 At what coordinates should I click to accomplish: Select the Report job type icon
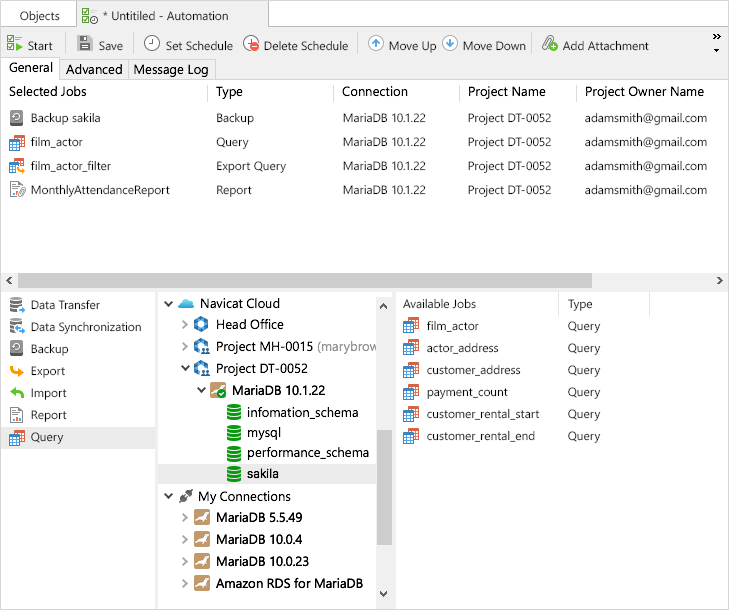point(16,415)
